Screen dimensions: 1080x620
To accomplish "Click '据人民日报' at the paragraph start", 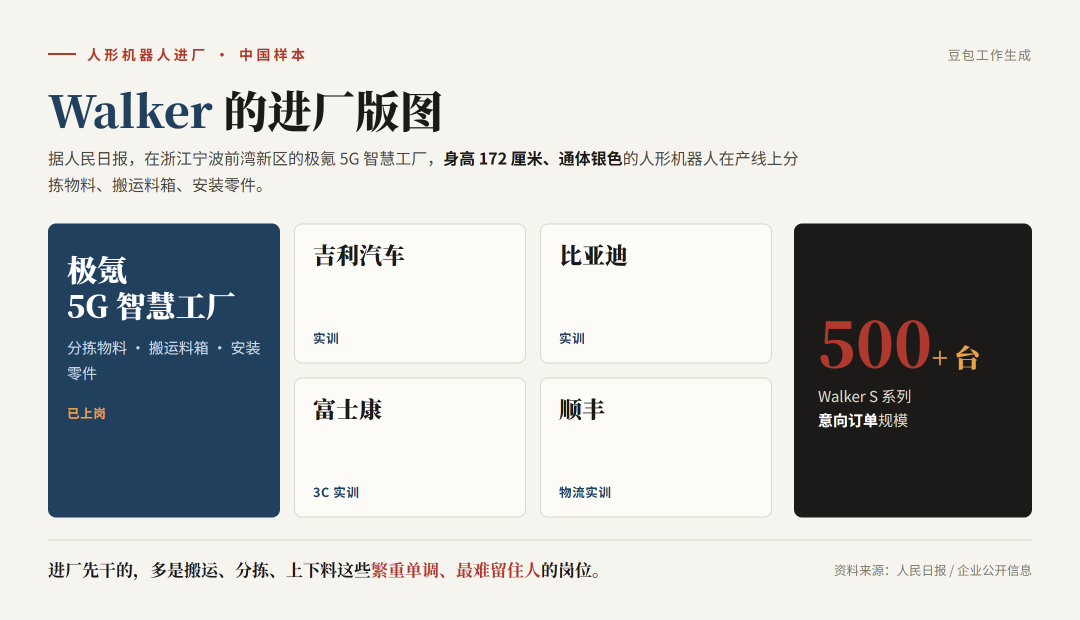I will (x=87, y=159).
